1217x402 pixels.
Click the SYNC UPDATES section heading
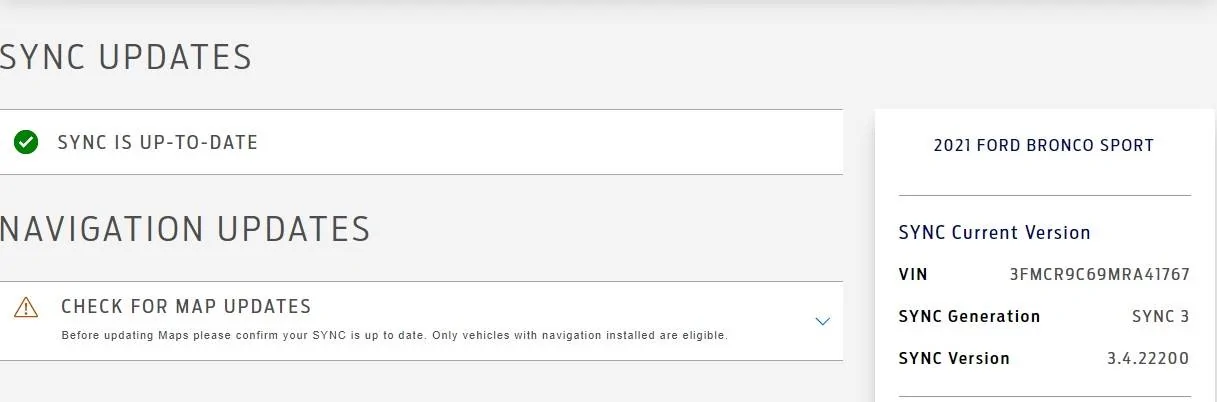(x=126, y=57)
